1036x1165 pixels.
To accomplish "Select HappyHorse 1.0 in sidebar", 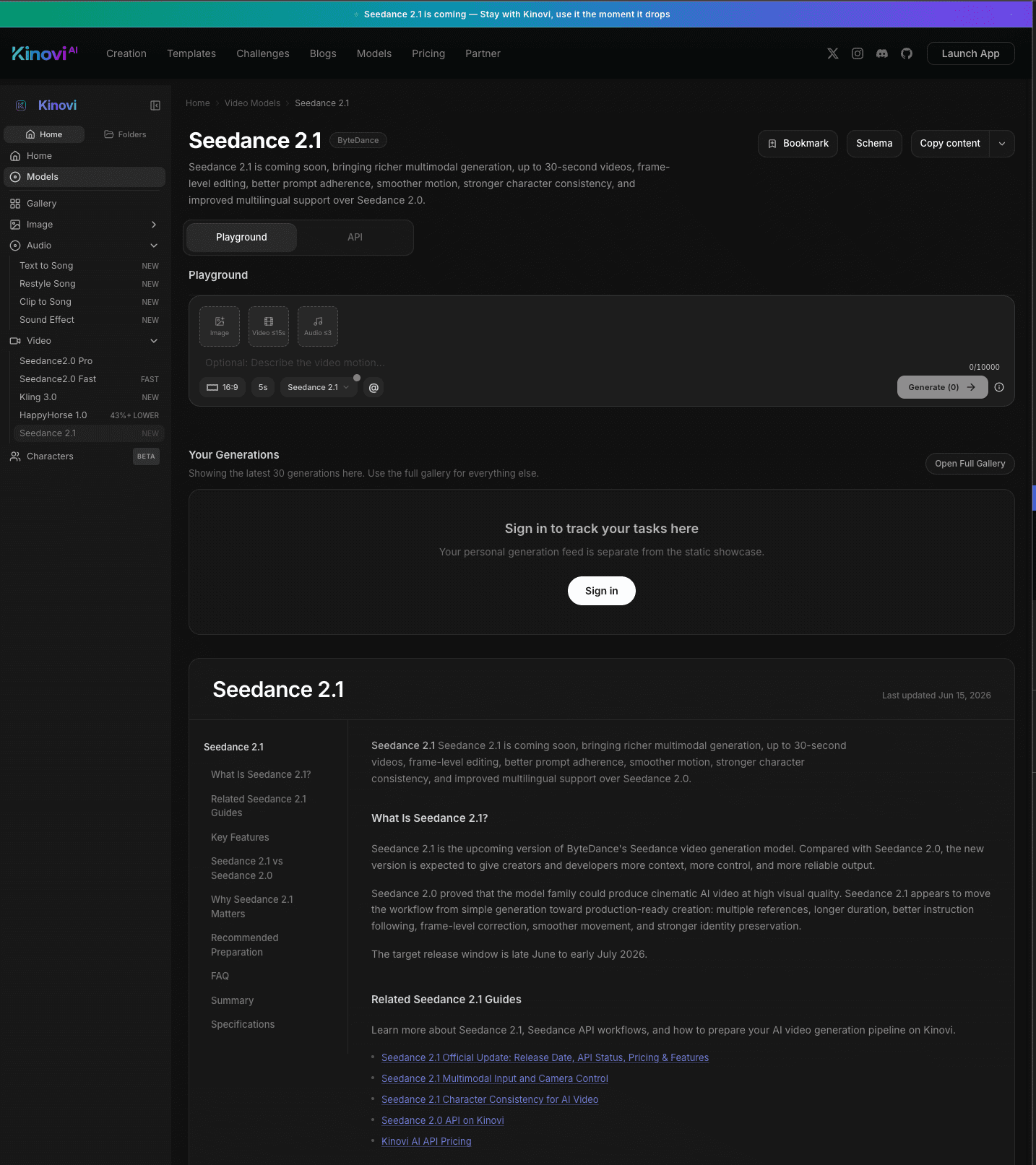I will point(89,415).
